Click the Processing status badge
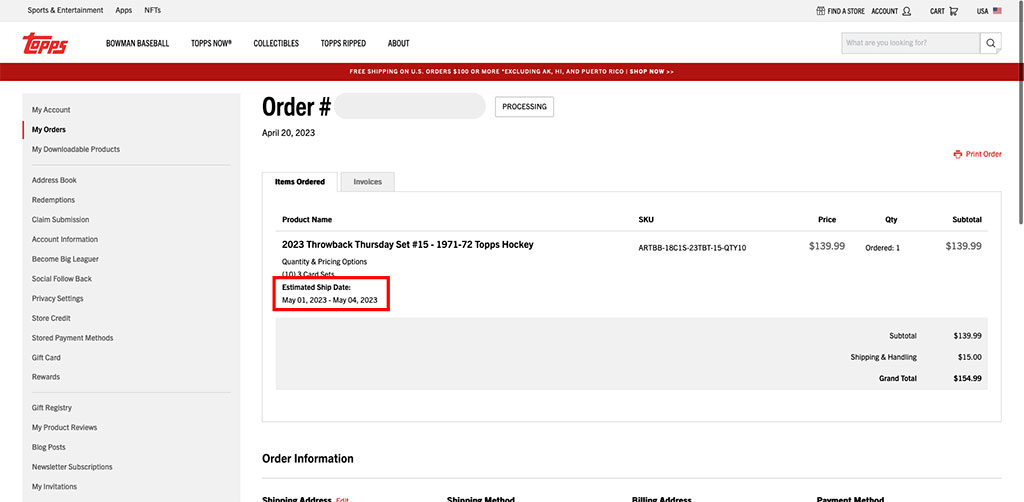This screenshot has height=502, width=1024. tap(524, 106)
